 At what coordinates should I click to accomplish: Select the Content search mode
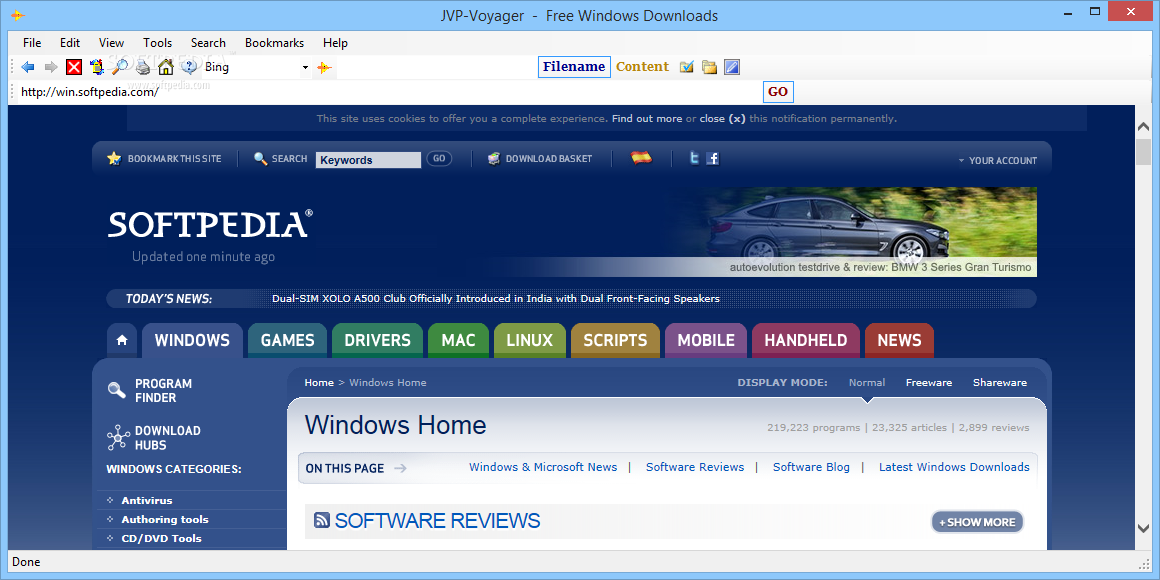point(642,67)
